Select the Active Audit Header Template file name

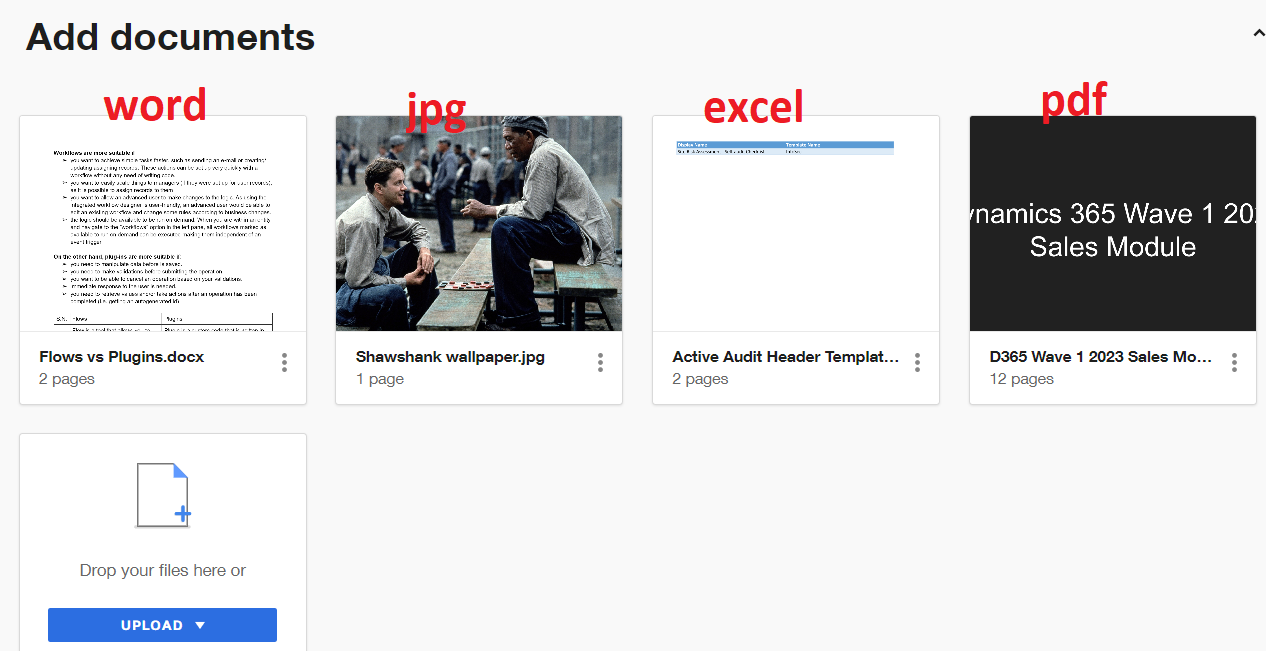point(786,356)
